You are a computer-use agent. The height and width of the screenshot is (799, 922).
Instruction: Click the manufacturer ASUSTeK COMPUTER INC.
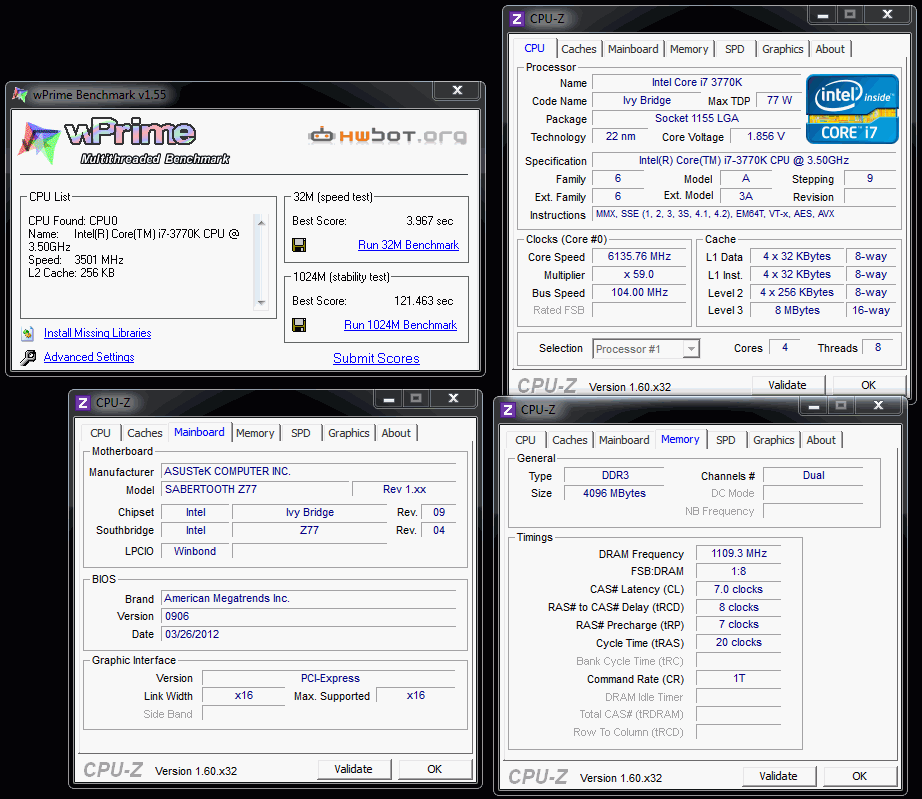click(309, 472)
